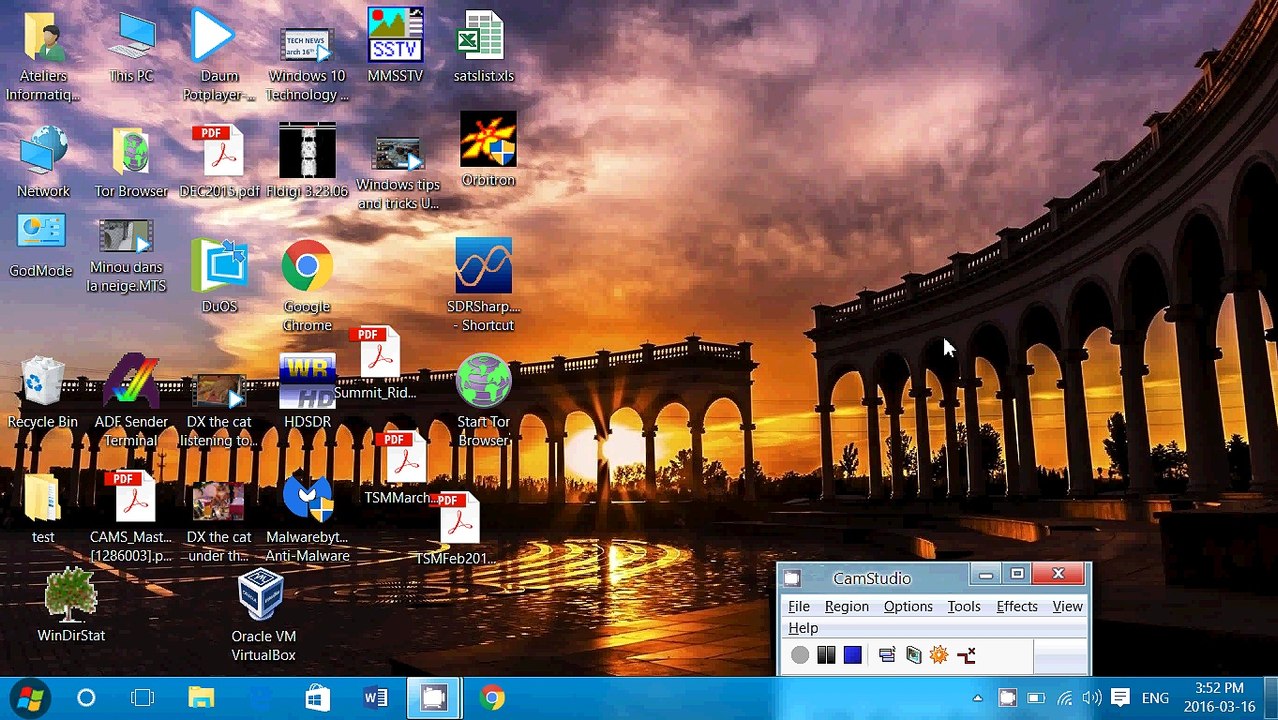
Task: Open the Options menu in CamStudio
Action: [x=908, y=606]
